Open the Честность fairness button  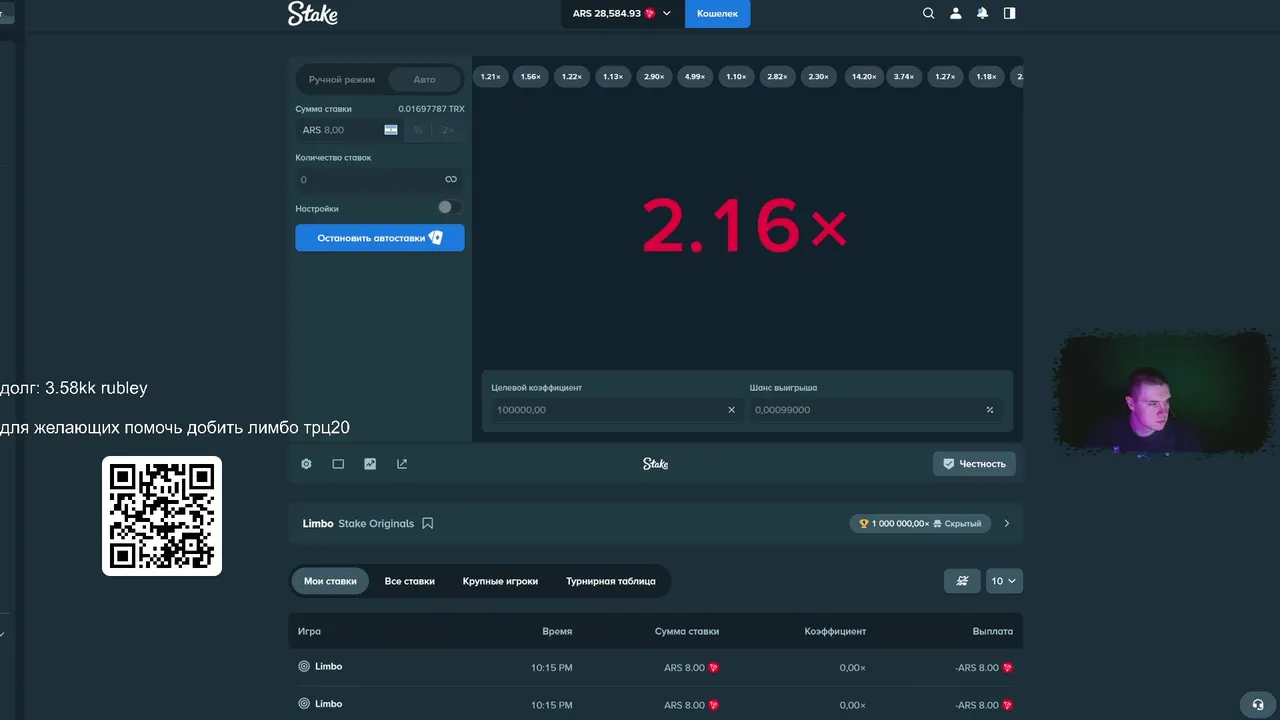click(975, 464)
